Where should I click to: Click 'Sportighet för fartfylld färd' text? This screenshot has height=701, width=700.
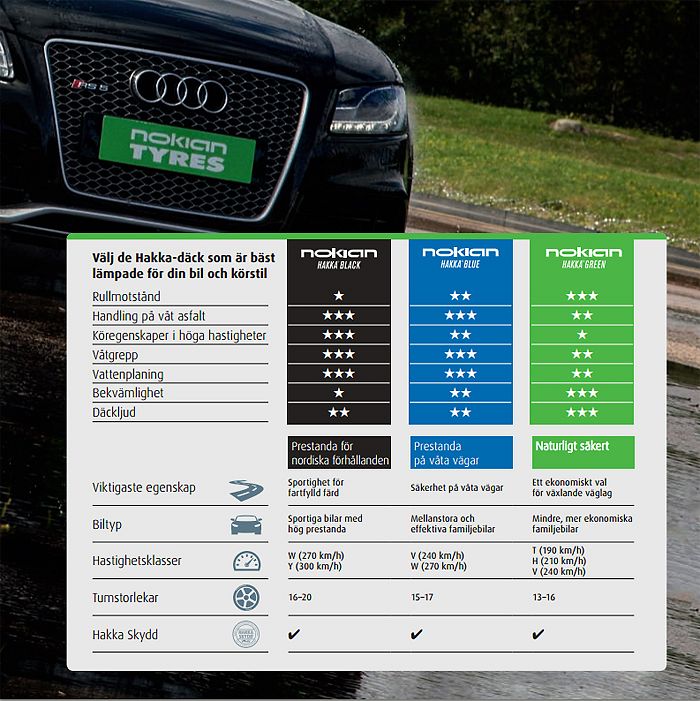point(316,487)
